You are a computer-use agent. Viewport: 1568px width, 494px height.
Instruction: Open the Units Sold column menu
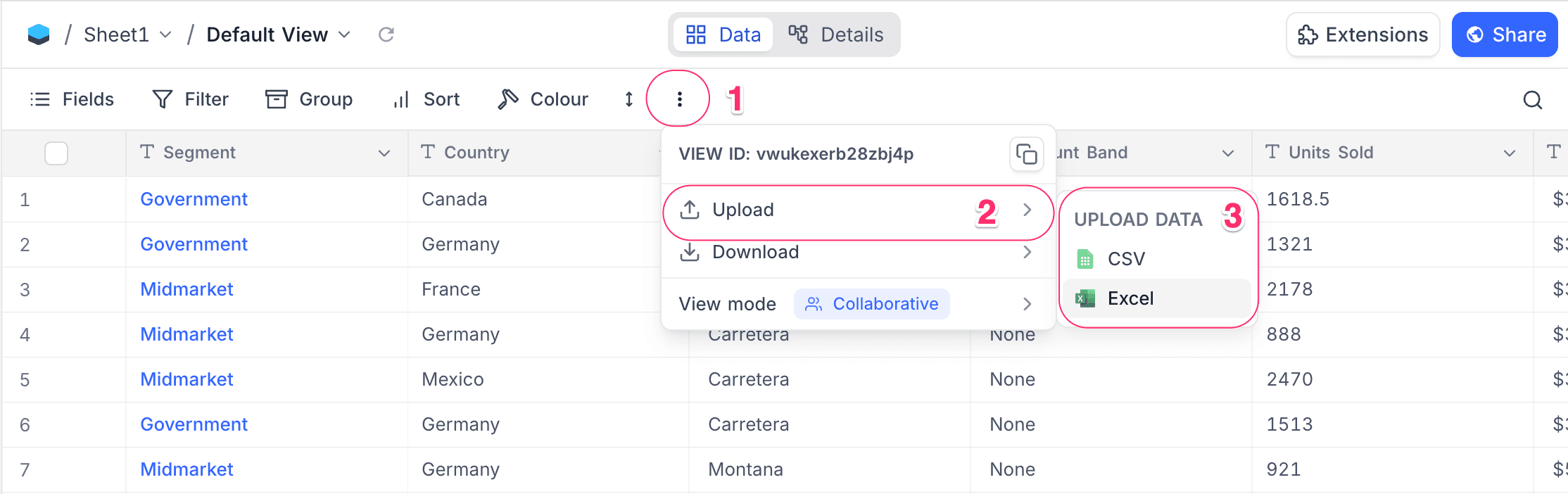click(x=1509, y=153)
